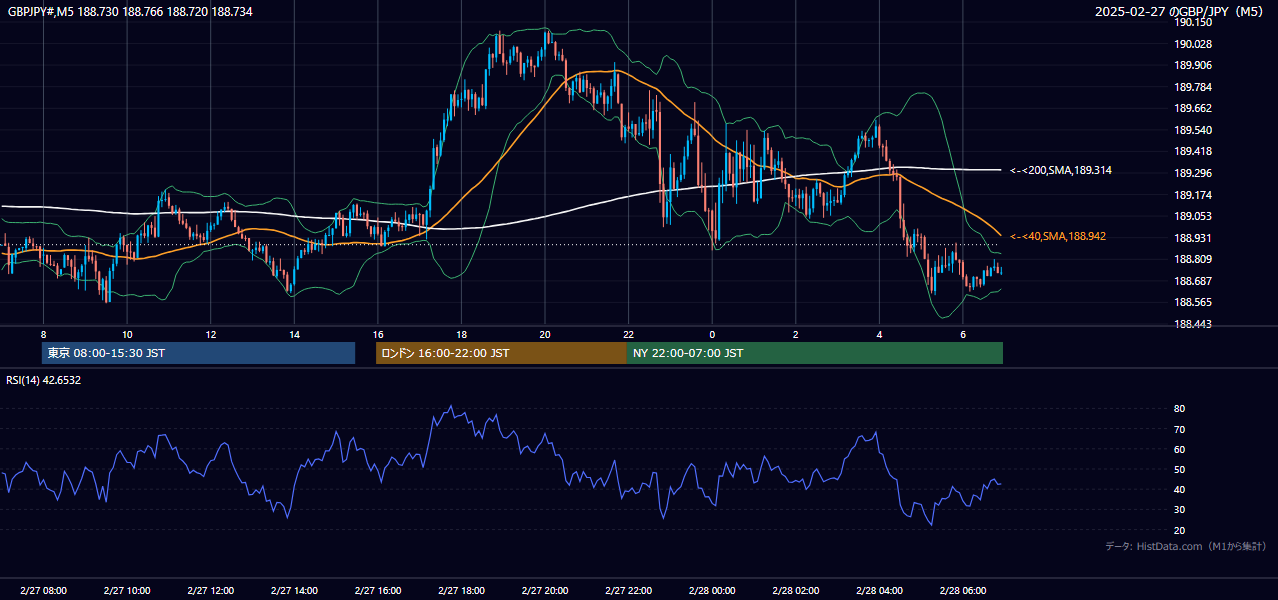Click price axis value 188.809
1278x600 pixels.
[1193, 259]
